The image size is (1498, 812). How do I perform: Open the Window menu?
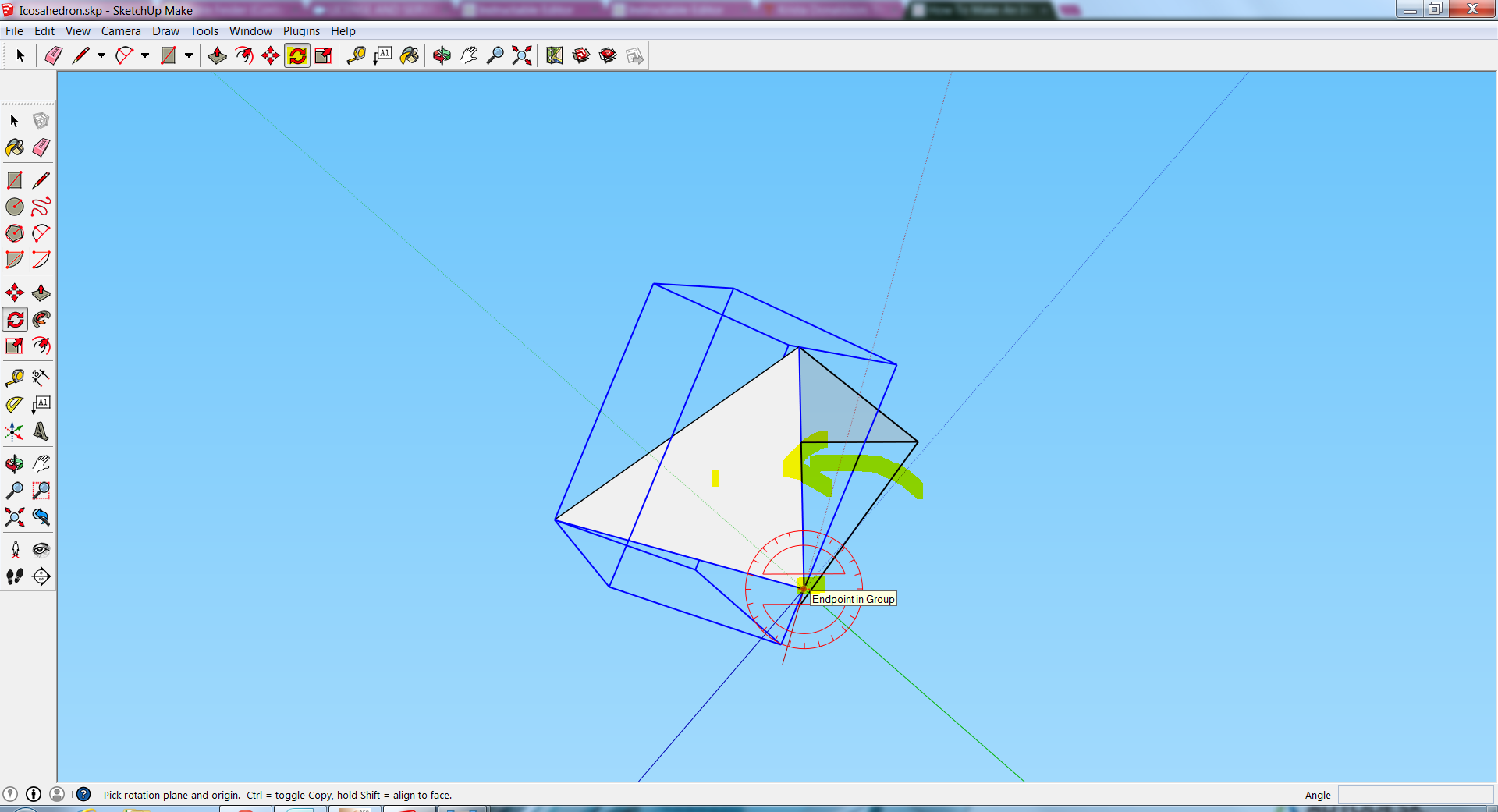250,31
